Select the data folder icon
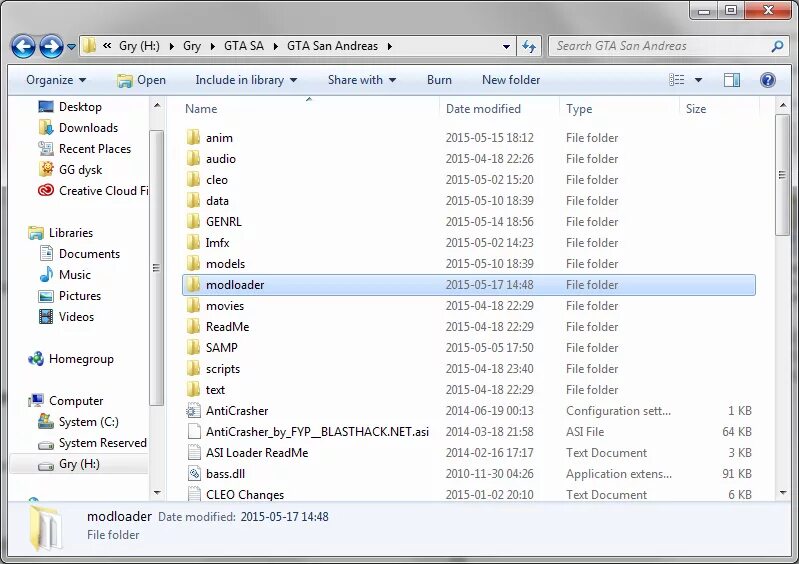 [193, 200]
